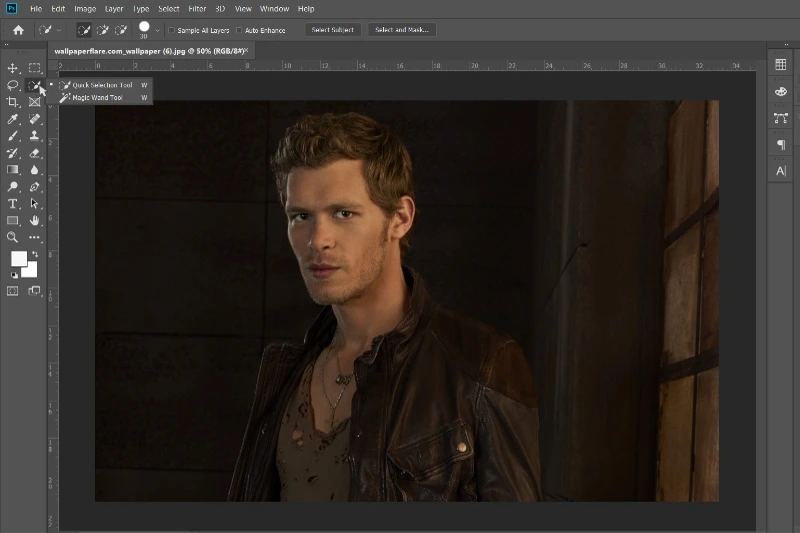This screenshot has width=800, height=533.
Task: Open the Paragraph panel icon
Action: point(781,145)
